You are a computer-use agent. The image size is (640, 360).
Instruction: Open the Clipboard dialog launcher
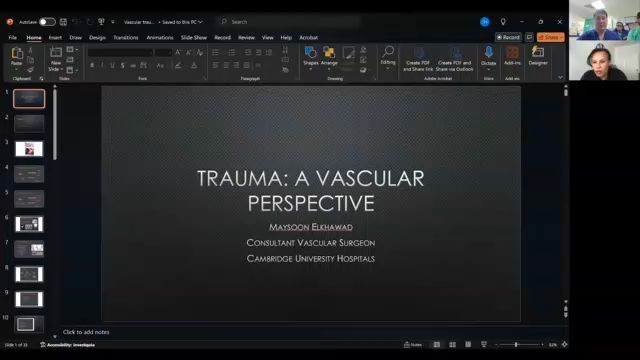[41, 78]
